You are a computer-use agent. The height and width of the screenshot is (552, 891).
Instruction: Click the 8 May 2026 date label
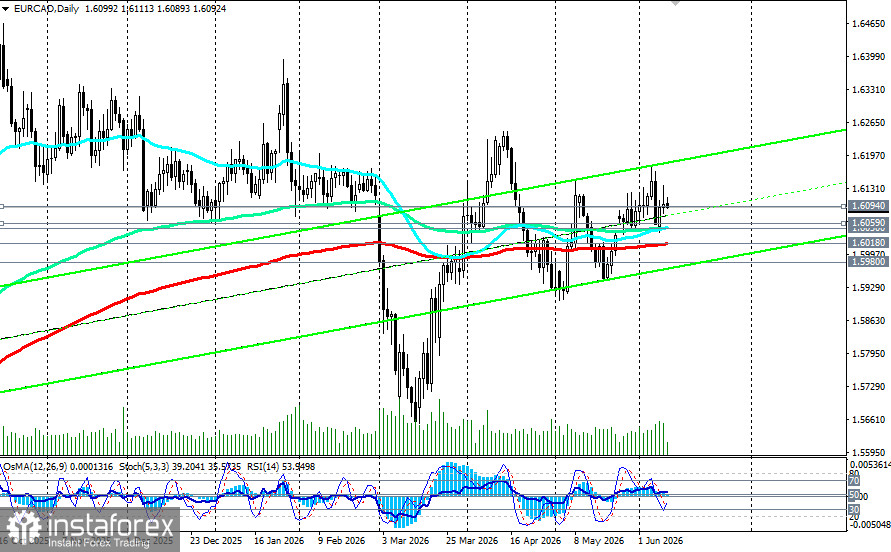[x=598, y=540]
